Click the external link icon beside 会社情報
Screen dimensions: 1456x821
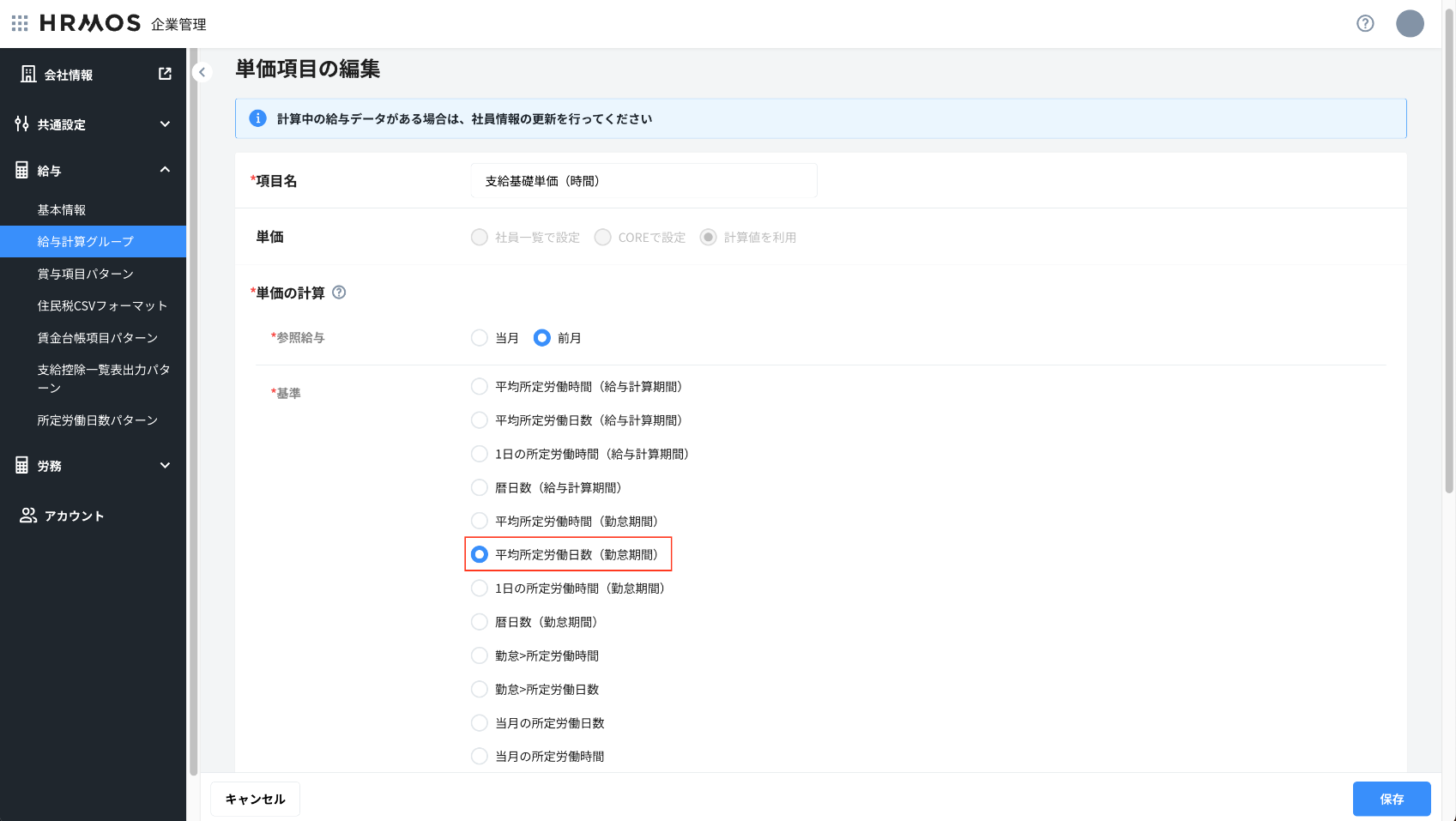[x=165, y=75]
